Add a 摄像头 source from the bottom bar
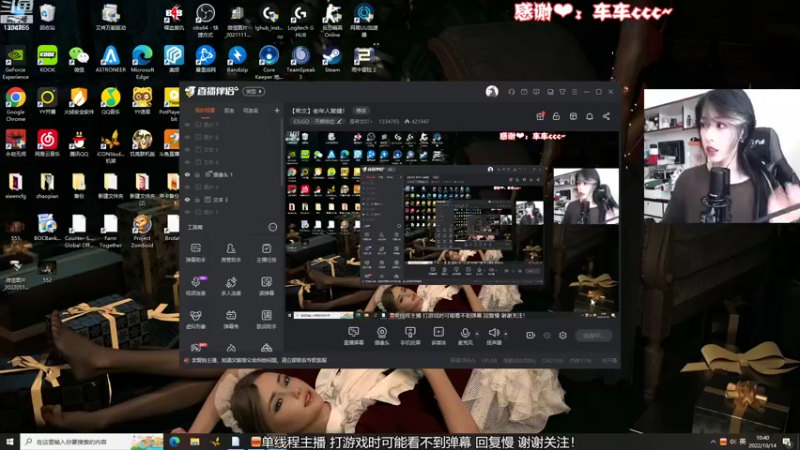The height and width of the screenshot is (450, 800). tap(382, 336)
